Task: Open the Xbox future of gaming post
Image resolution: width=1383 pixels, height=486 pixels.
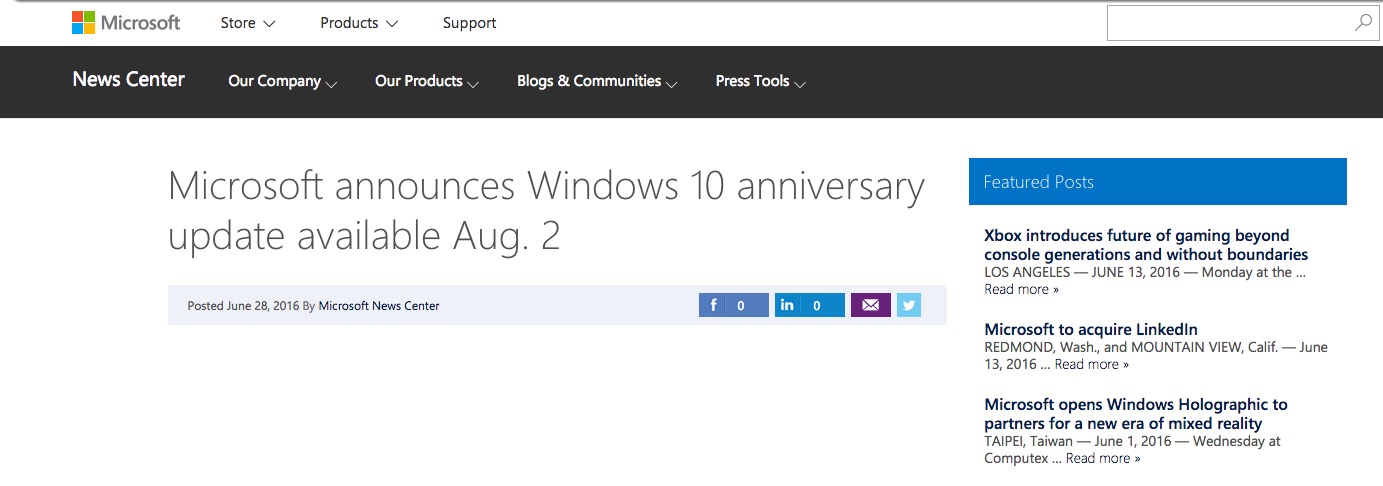Action: [1146, 245]
